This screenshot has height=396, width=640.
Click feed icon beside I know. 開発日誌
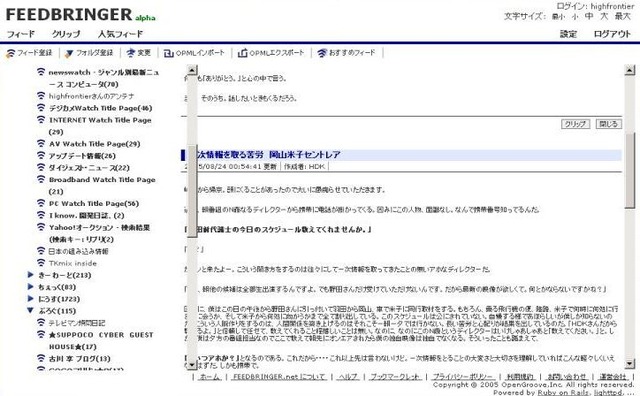point(41,215)
